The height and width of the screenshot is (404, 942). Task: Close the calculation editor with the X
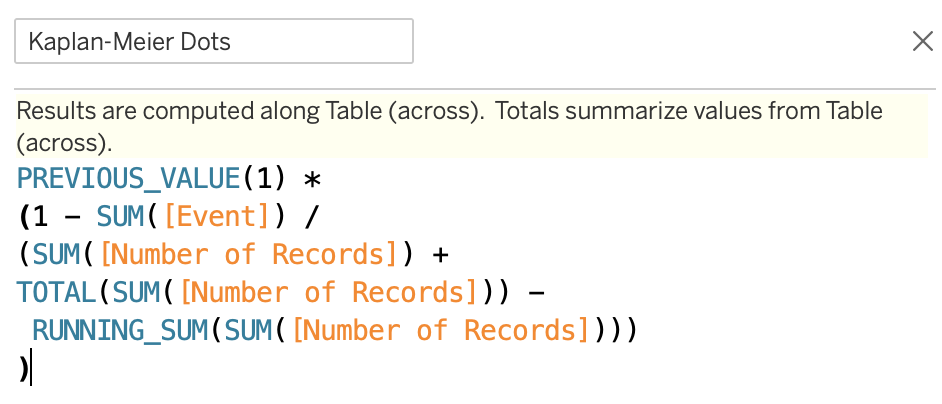coord(922,41)
